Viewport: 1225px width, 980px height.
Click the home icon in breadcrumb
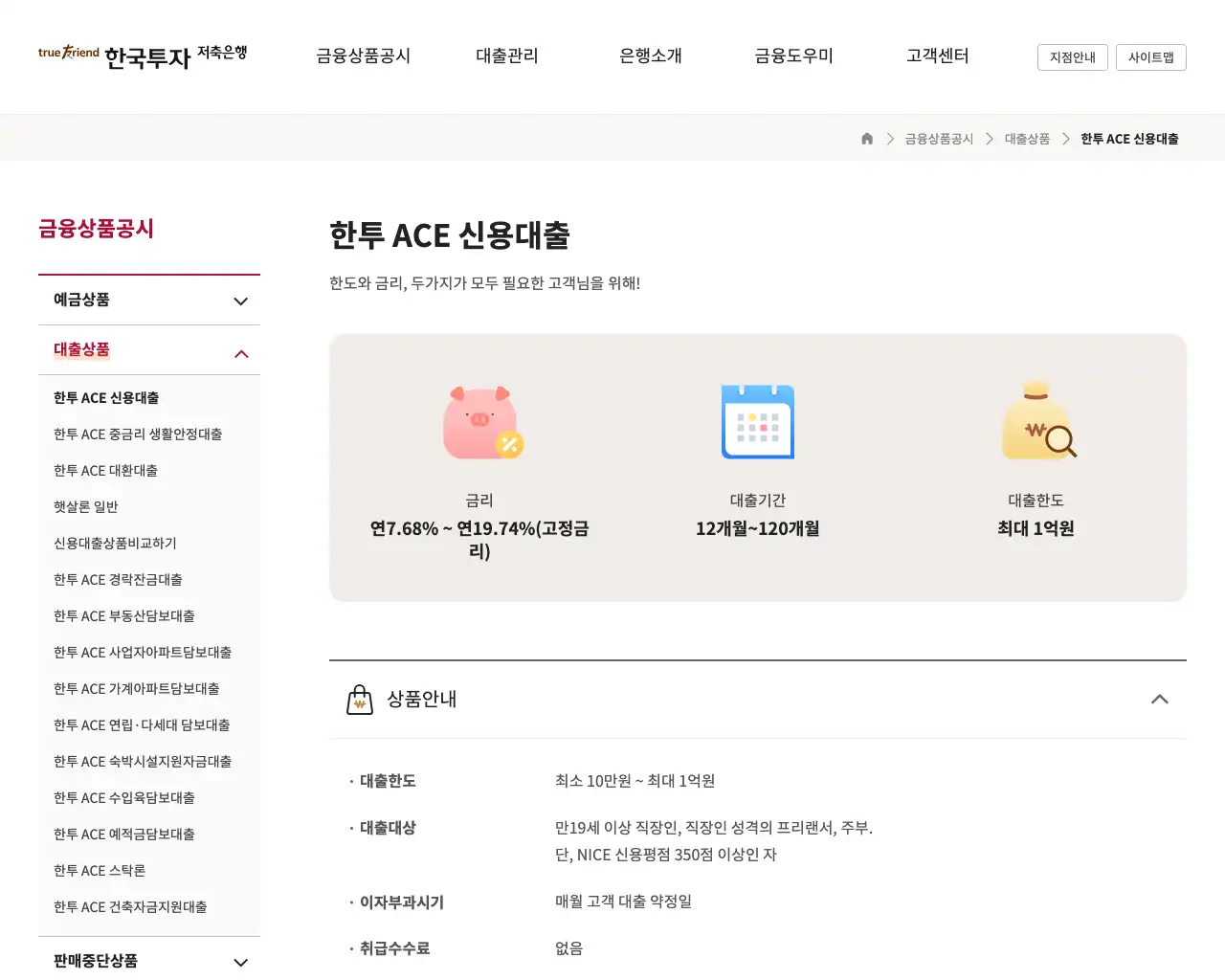[867, 139]
